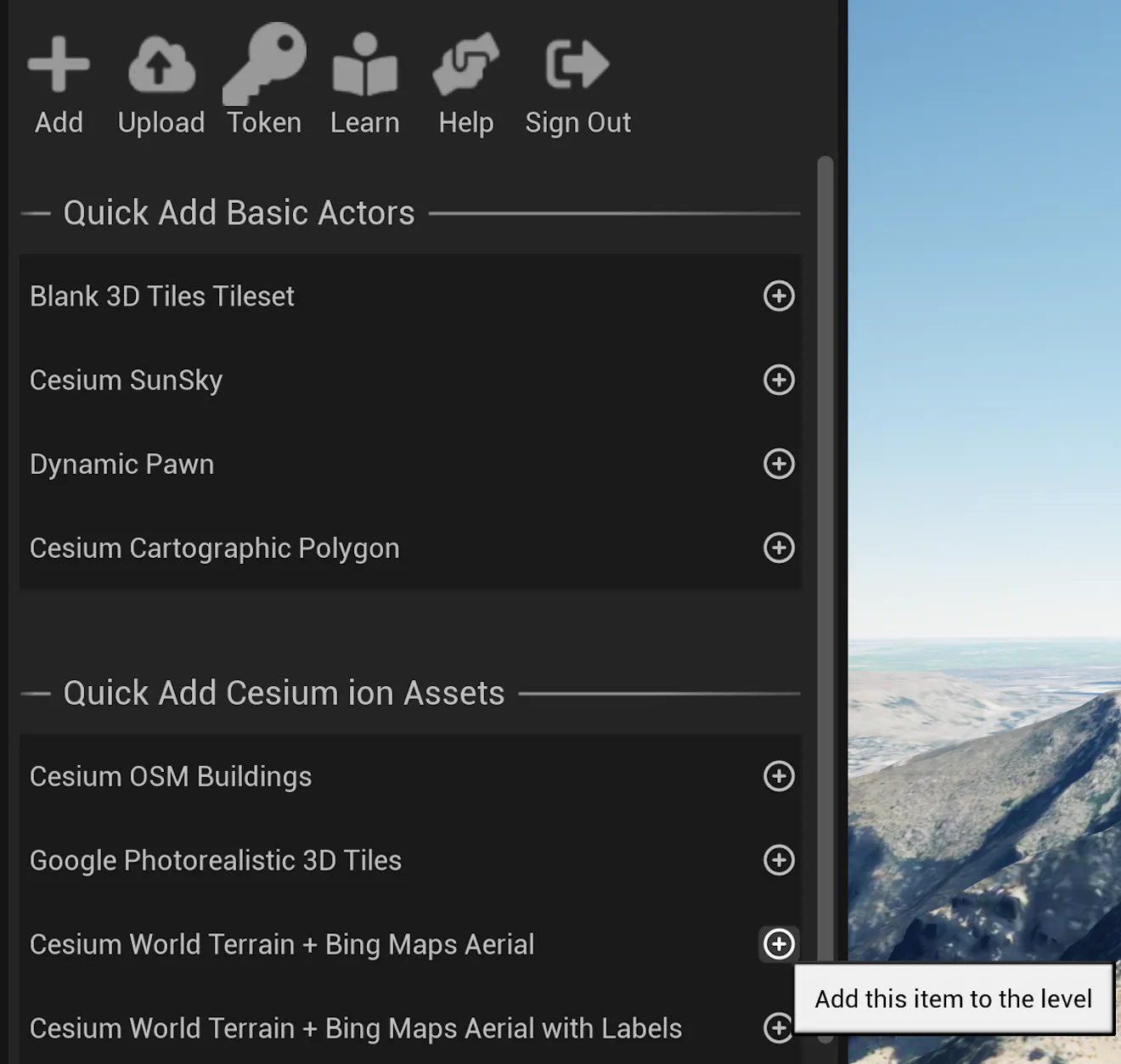Image resolution: width=1121 pixels, height=1064 pixels.
Task: Add Dynamic Pawn using plus icon
Action: tap(779, 464)
